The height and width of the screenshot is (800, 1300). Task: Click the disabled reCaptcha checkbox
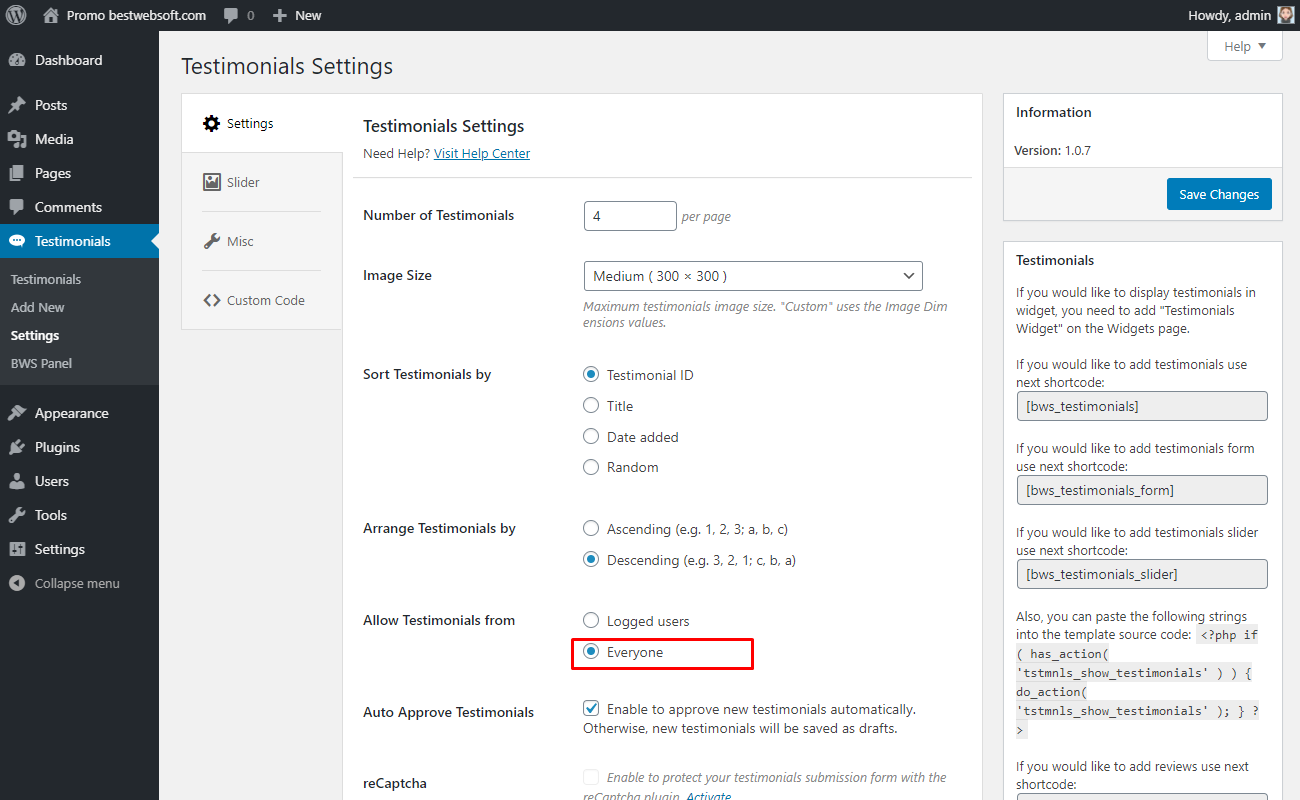point(591,777)
